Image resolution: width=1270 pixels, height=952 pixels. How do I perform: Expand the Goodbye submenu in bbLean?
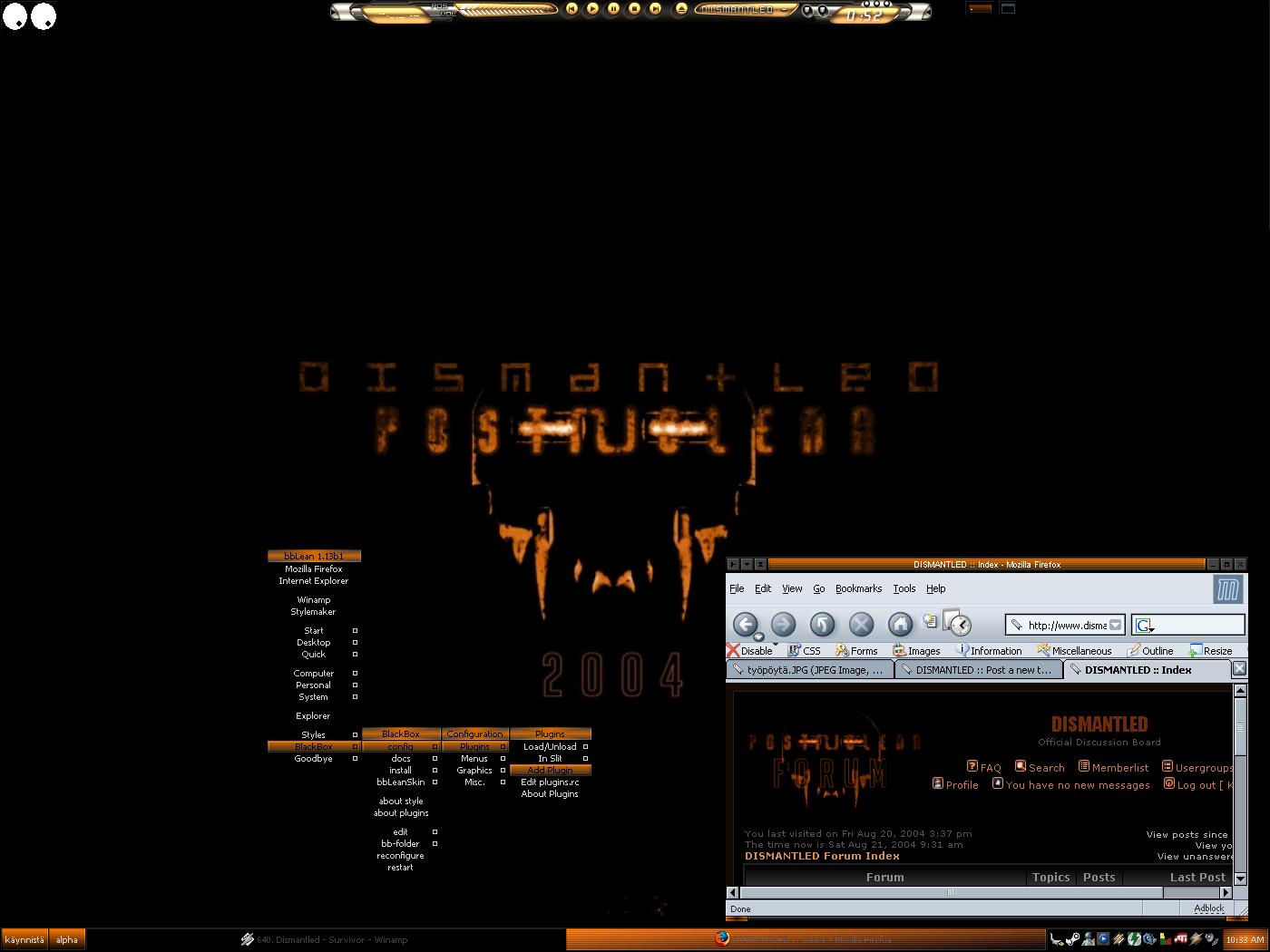click(x=314, y=759)
